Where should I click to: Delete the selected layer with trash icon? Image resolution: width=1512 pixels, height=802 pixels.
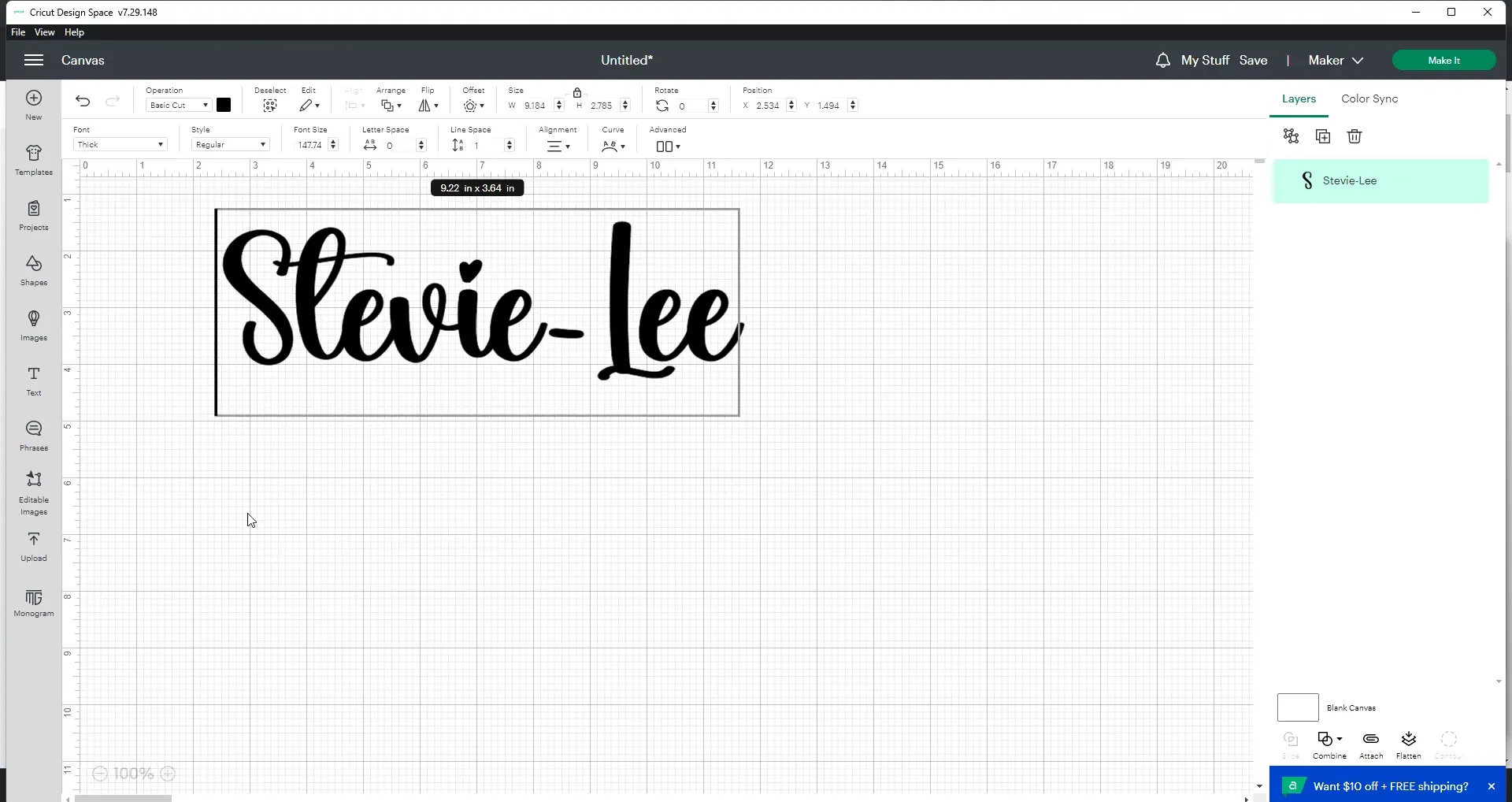pyautogui.click(x=1354, y=136)
